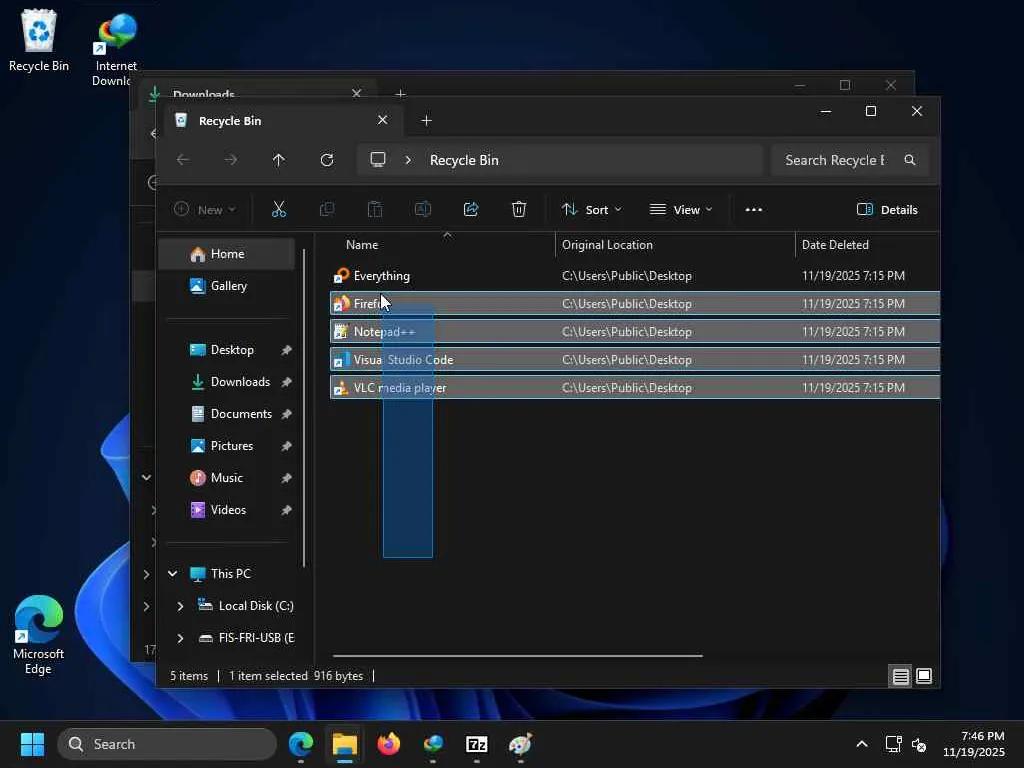The height and width of the screenshot is (768, 1024).
Task: Select the Everything file in the list
Action: tap(381, 276)
